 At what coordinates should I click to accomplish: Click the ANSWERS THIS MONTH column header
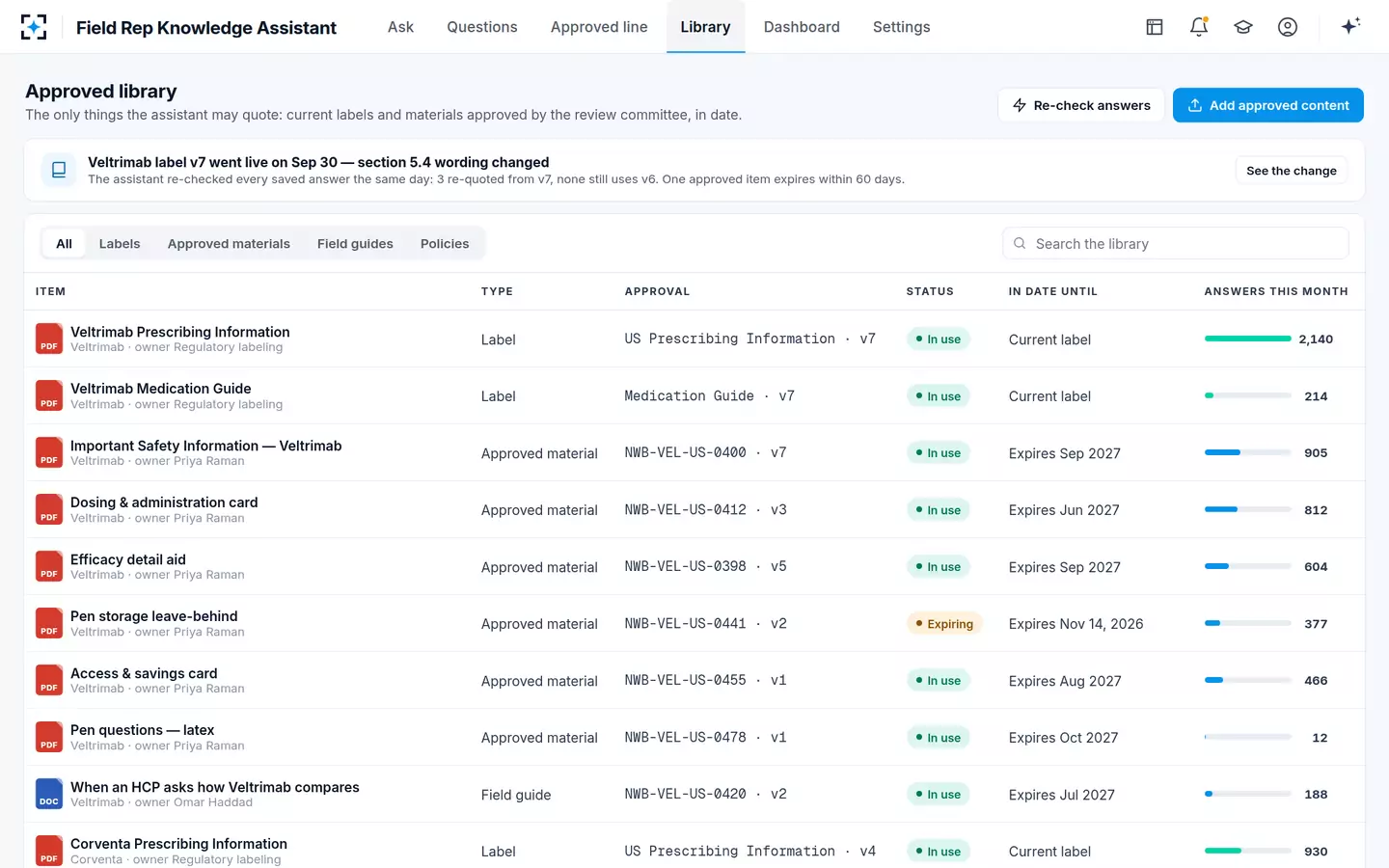point(1276,291)
